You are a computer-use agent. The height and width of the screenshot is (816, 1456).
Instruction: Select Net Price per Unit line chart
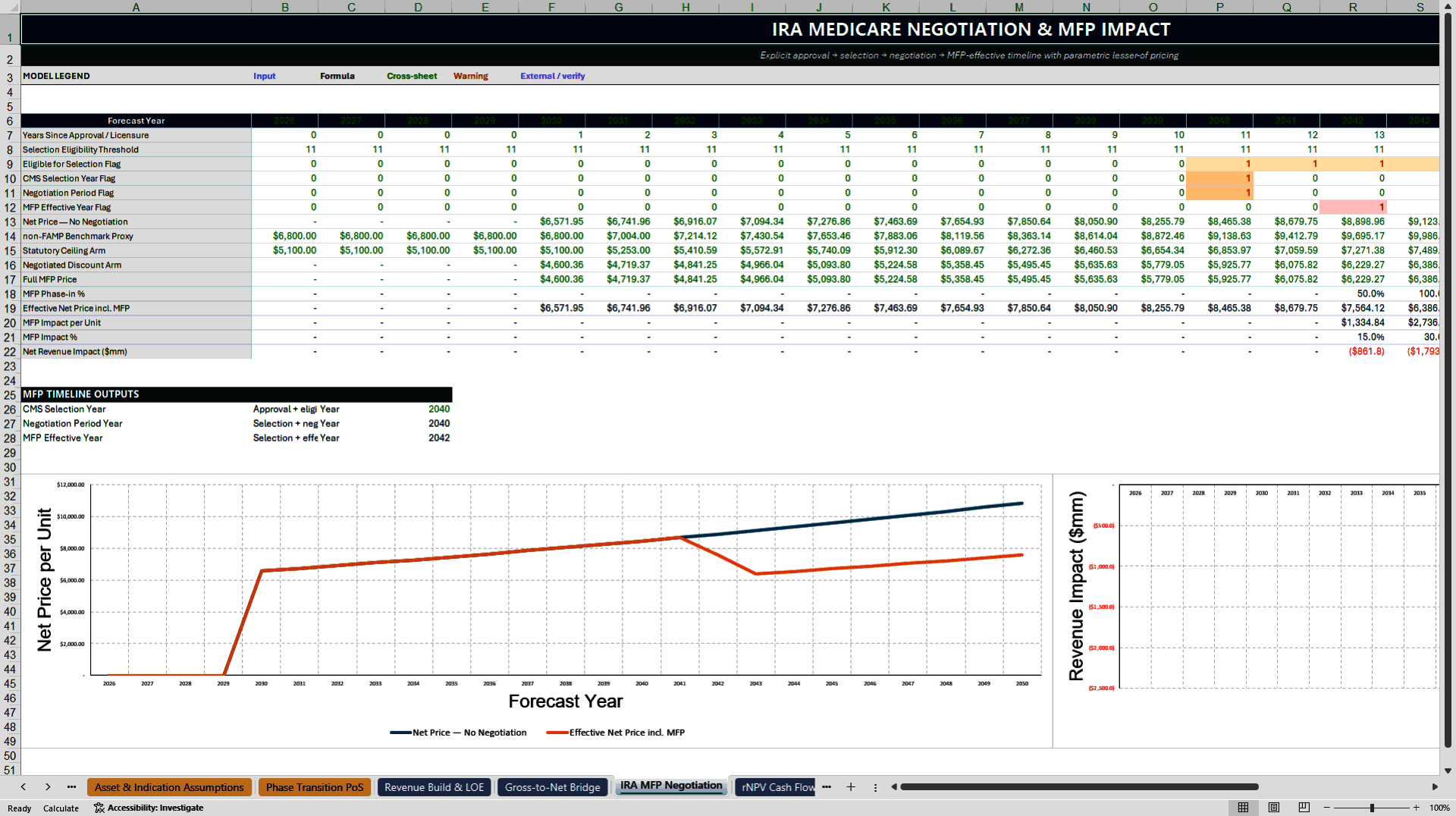pos(537,610)
